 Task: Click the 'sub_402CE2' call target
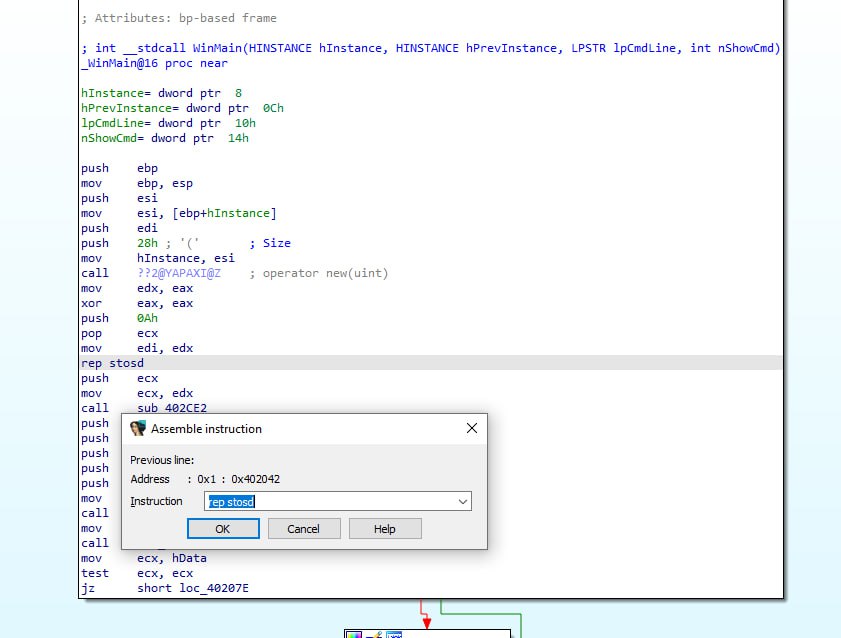click(x=172, y=408)
